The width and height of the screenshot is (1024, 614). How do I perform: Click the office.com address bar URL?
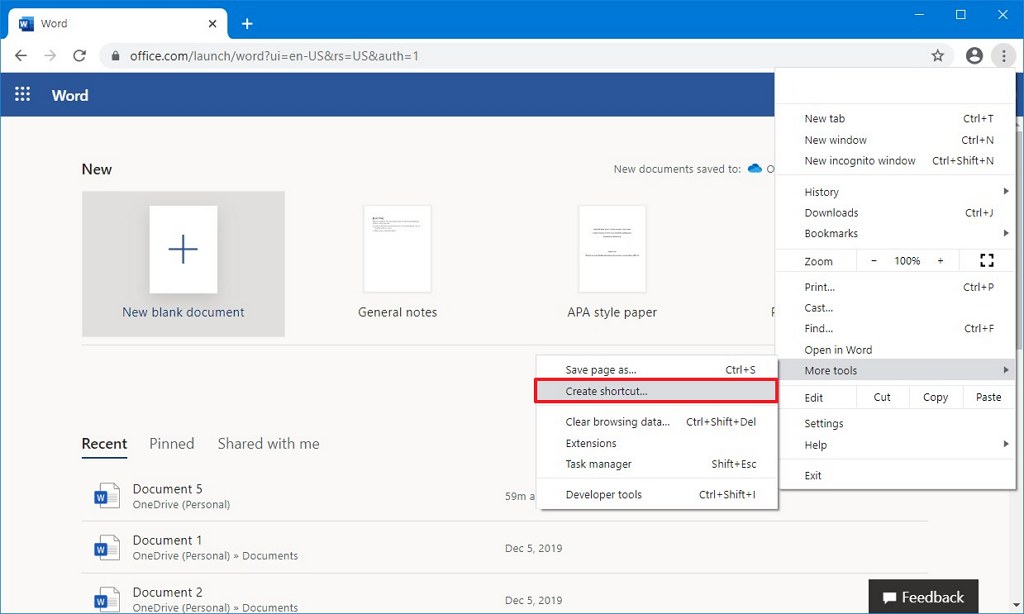click(274, 56)
